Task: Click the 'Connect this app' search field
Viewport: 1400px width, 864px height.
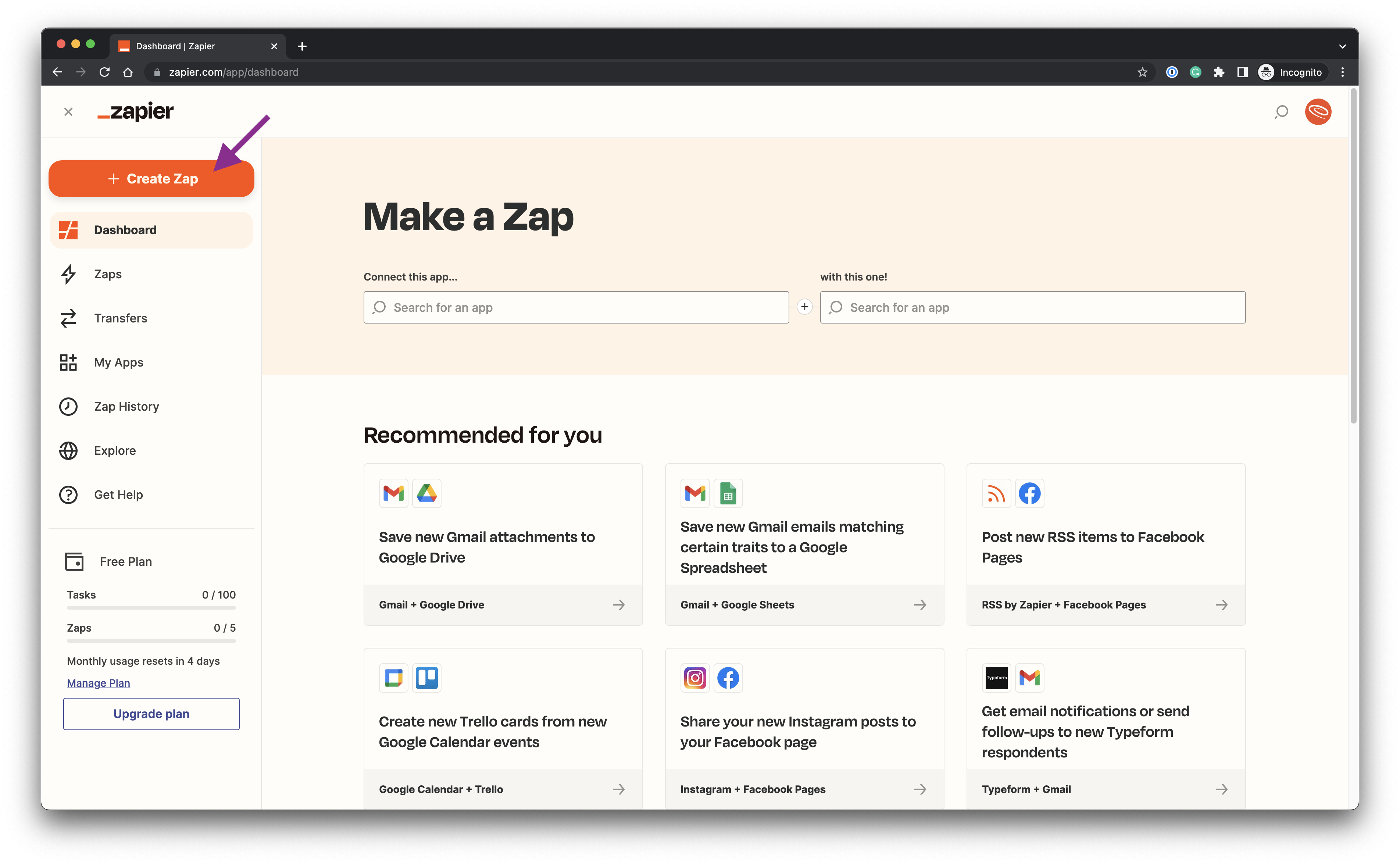Action: [576, 307]
